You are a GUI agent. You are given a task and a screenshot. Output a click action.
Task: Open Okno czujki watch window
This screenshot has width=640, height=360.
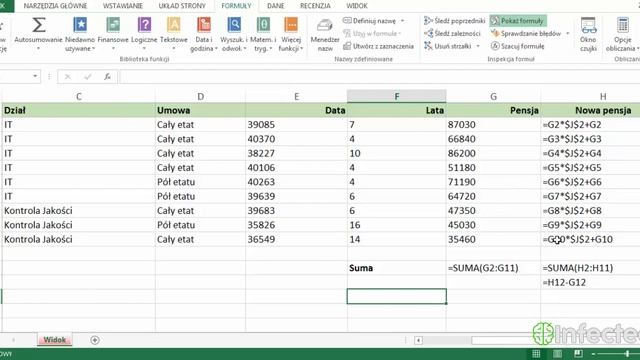coord(588,35)
